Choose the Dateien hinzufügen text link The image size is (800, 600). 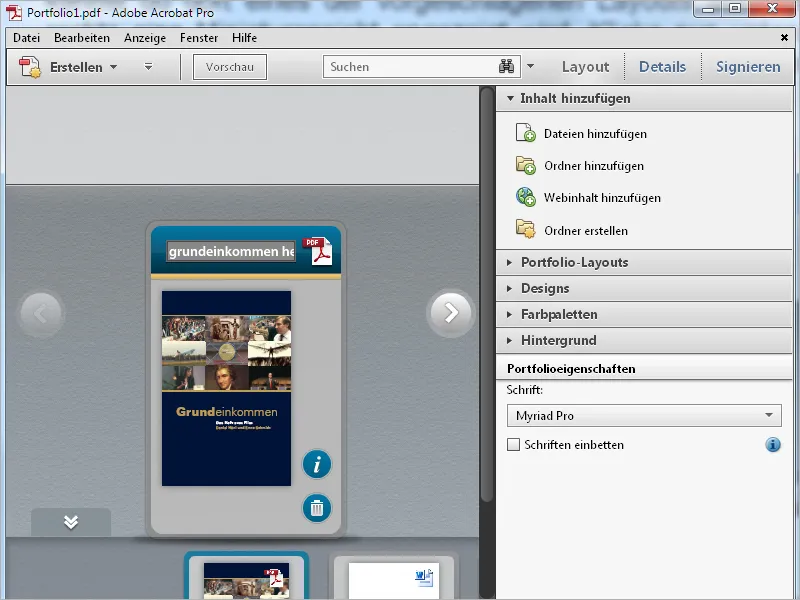(595, 134)
